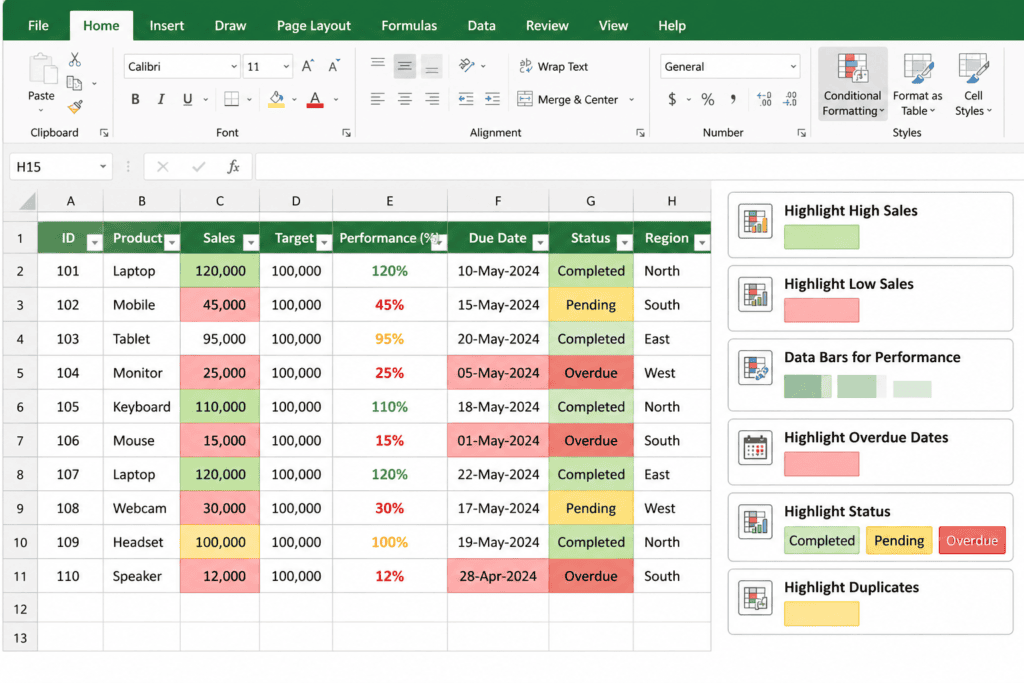Open the Sales column filter
1024x683 pixels.
(x=251, y=243)
